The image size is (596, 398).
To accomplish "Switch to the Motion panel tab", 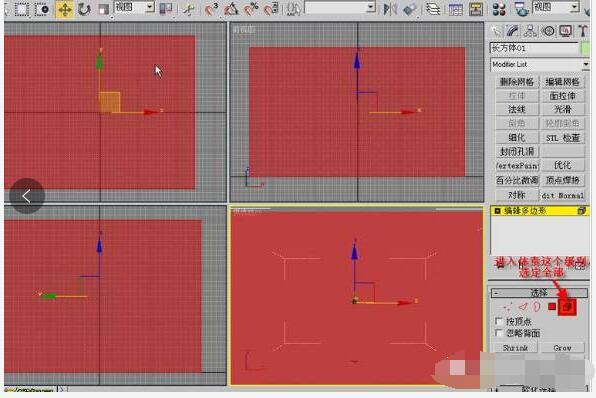I will 548,31.
